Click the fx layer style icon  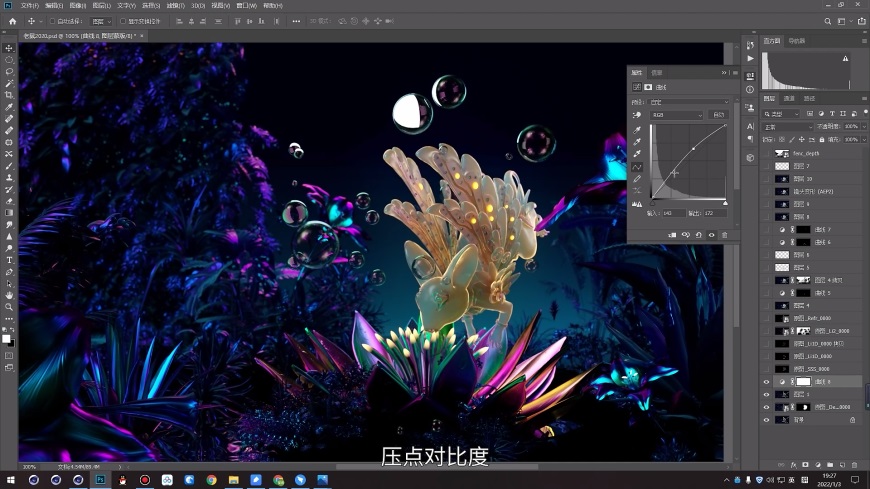(x=793, y=465)
